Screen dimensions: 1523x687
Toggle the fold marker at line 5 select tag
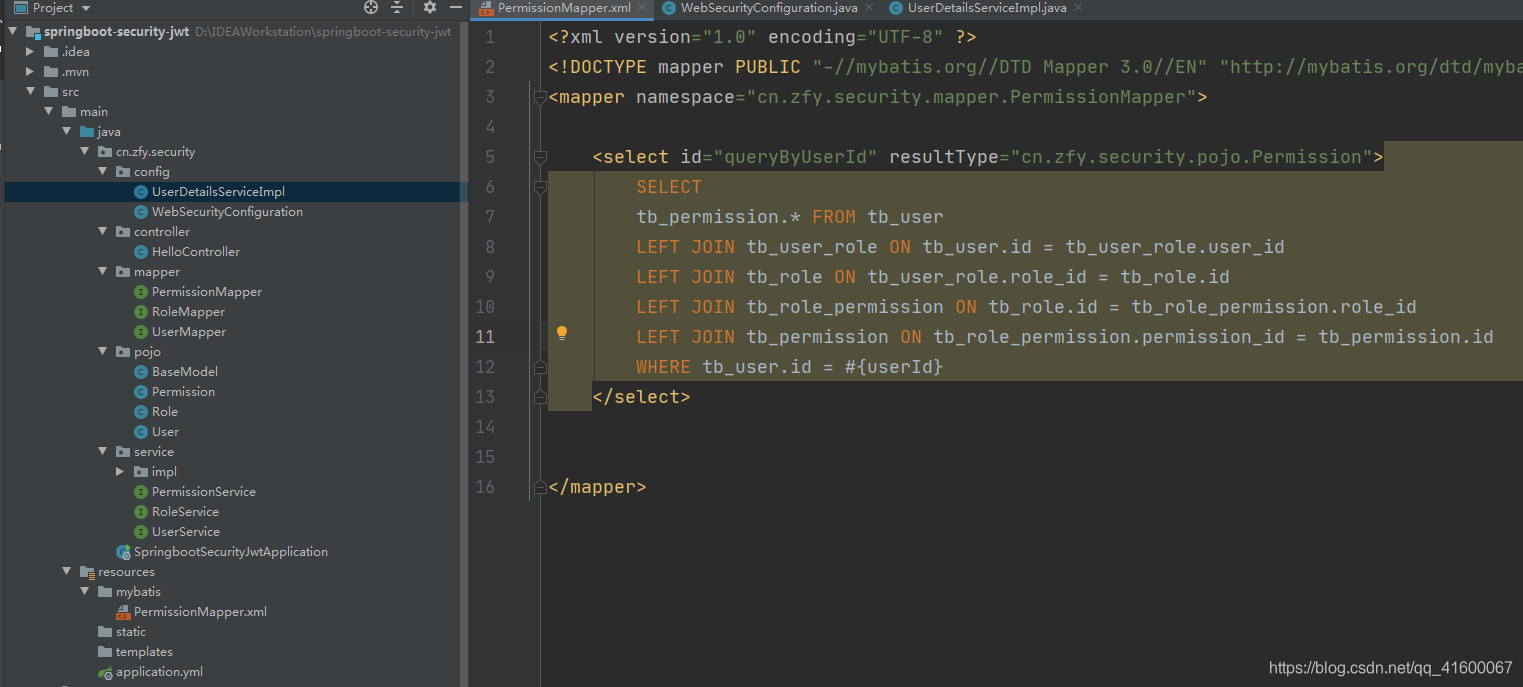(x=540, y=157)
